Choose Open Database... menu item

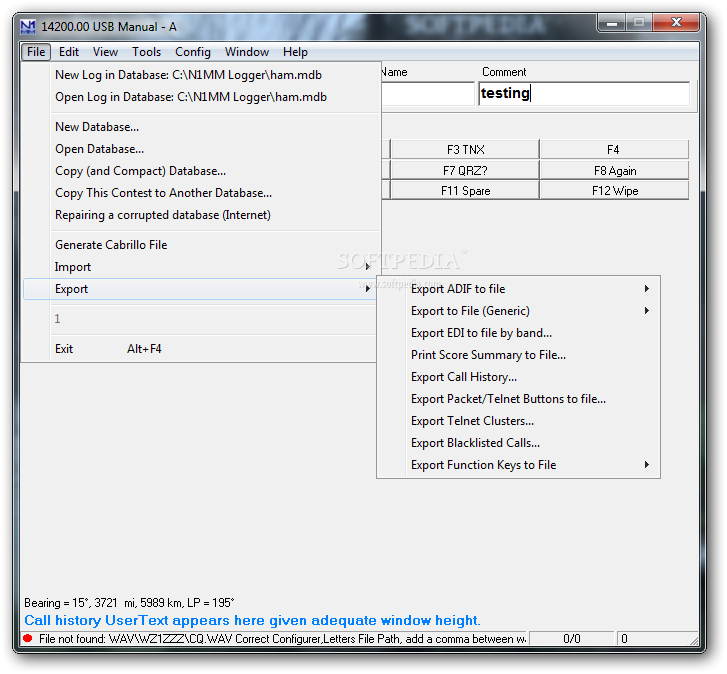pyautogui.click(x=199, y=149)
